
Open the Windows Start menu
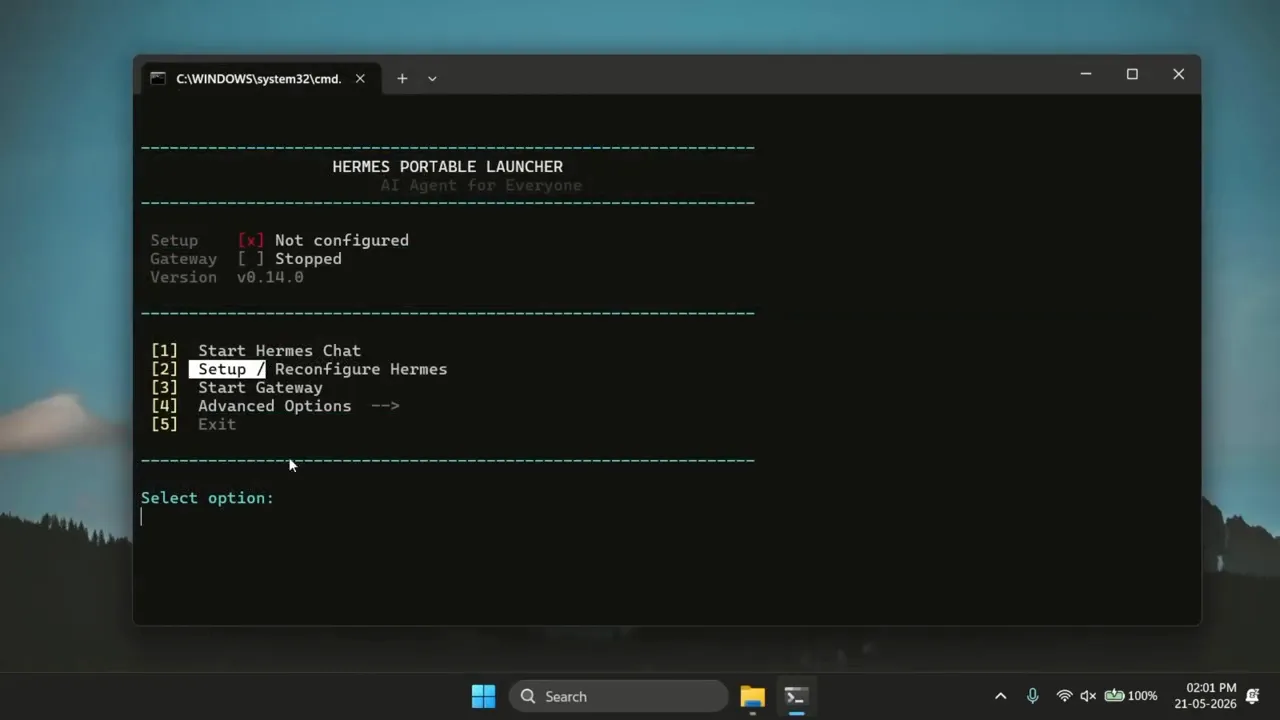pos(483,696)
